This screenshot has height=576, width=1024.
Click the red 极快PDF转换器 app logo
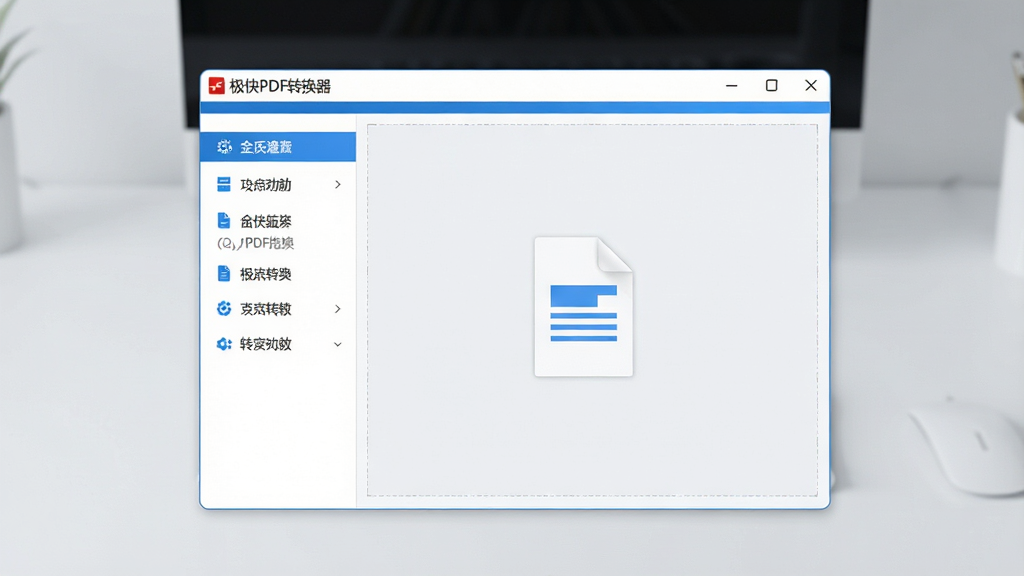pyautogui.click(x=216, y=86)
